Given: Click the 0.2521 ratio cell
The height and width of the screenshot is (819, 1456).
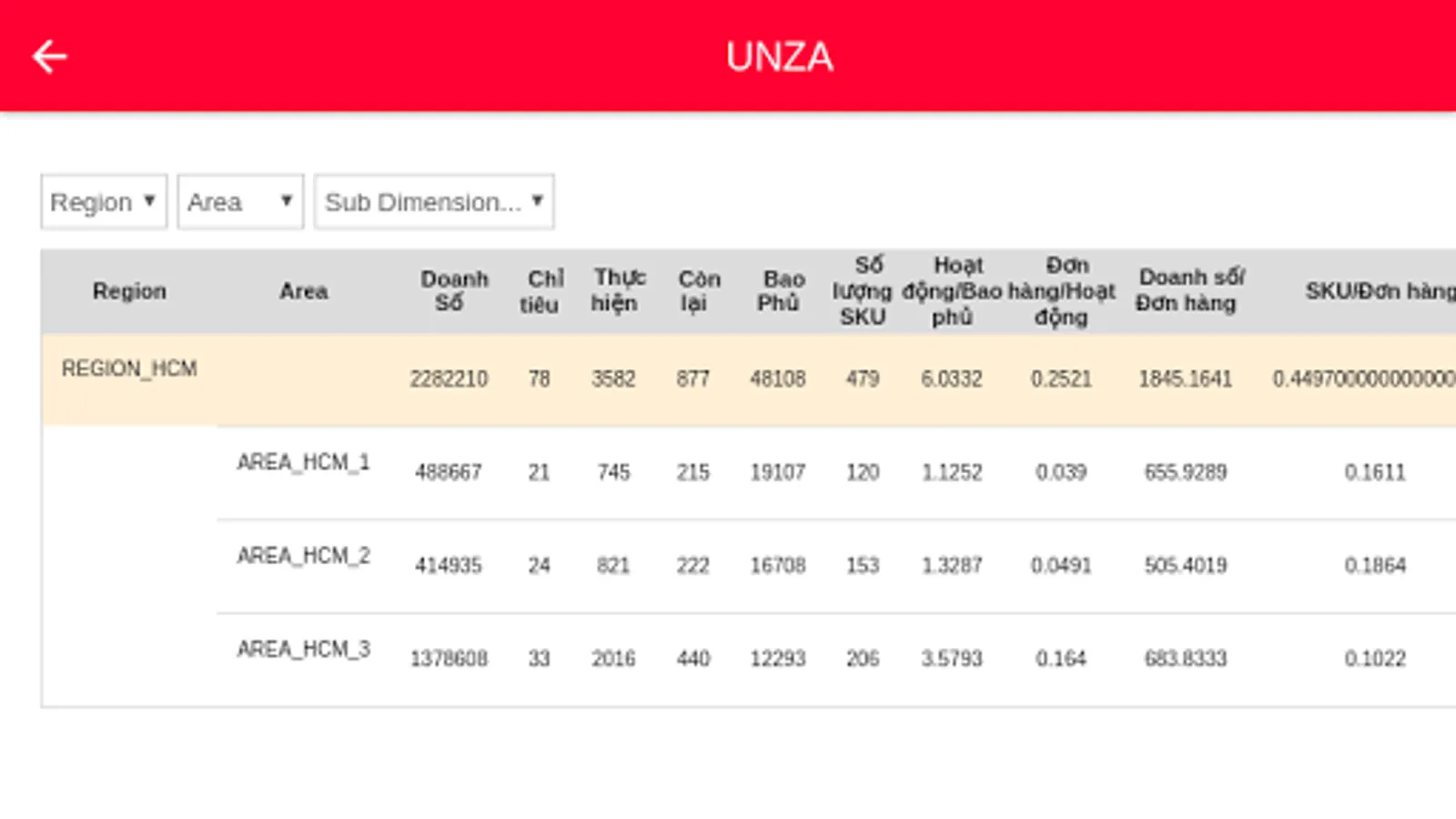Looking at the screenshot, I should (x=1061, y=379).
